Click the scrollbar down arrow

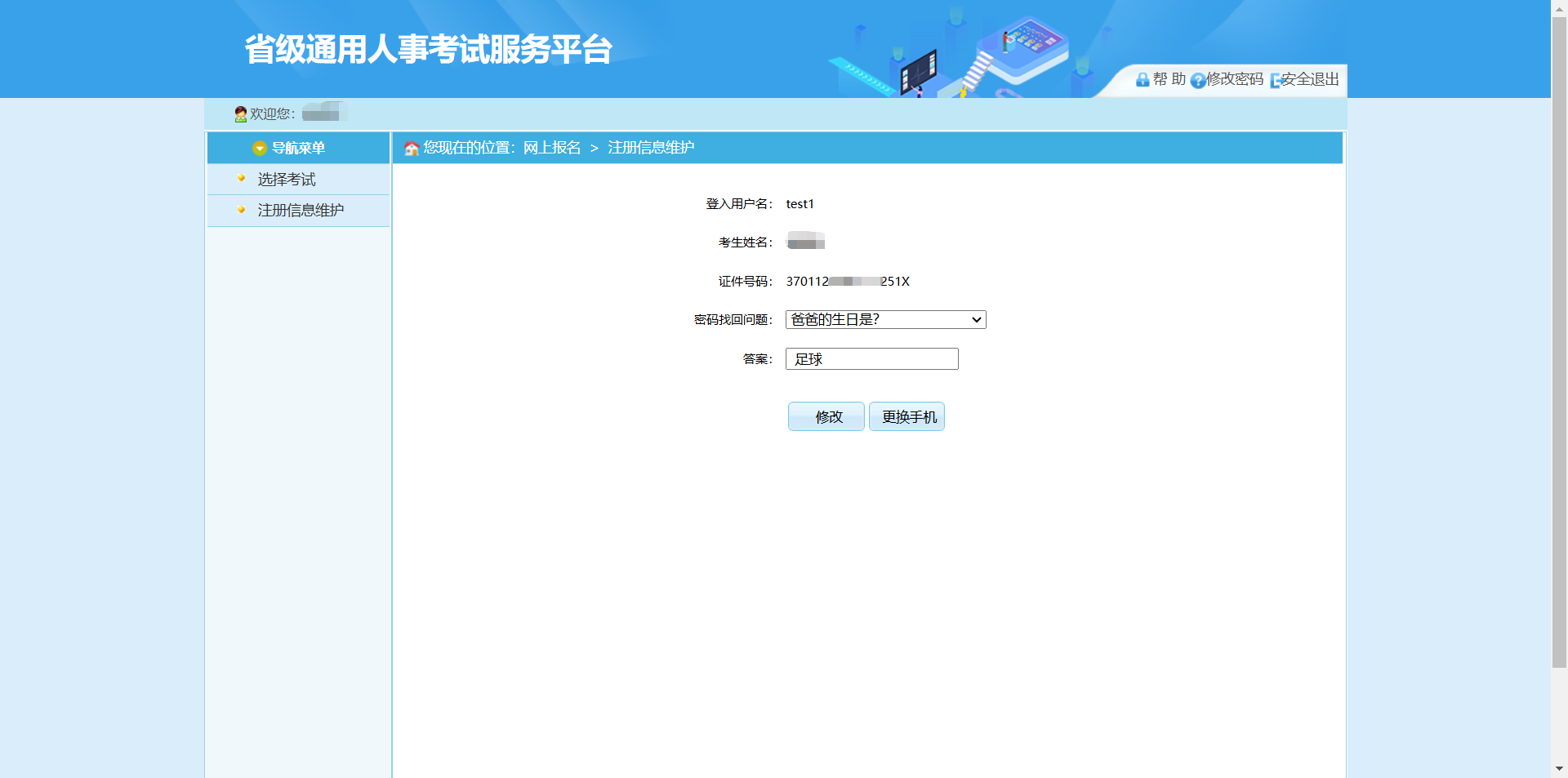pos(1559,769)
